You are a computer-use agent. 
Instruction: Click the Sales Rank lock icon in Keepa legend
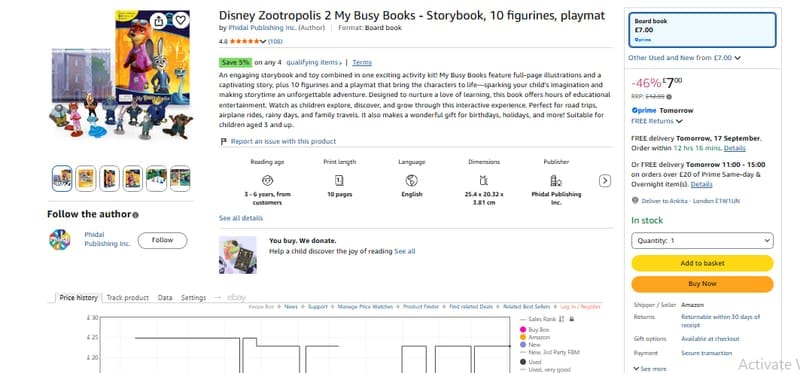pyautogui.click(x=571, y=319)
